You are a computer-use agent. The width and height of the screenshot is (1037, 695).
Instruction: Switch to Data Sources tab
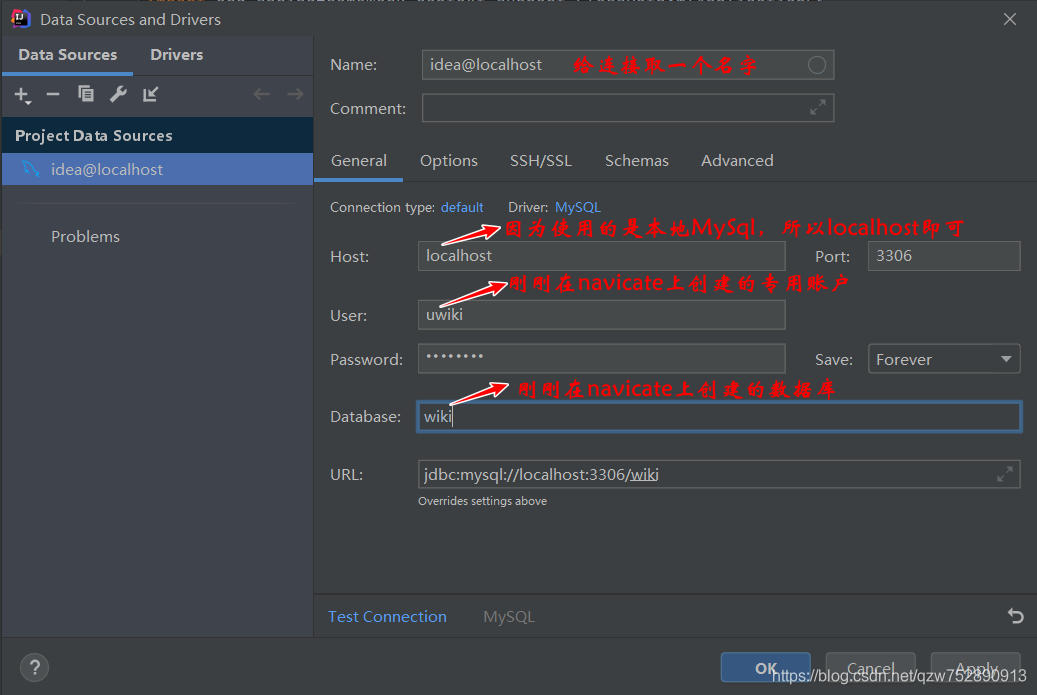[x=67, y=55]
